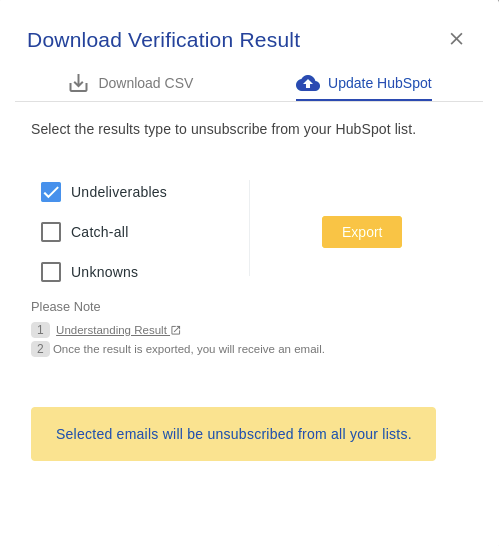Click the number 2 note badge
This screenshot has height=546, width=499.
click(40, 349)
